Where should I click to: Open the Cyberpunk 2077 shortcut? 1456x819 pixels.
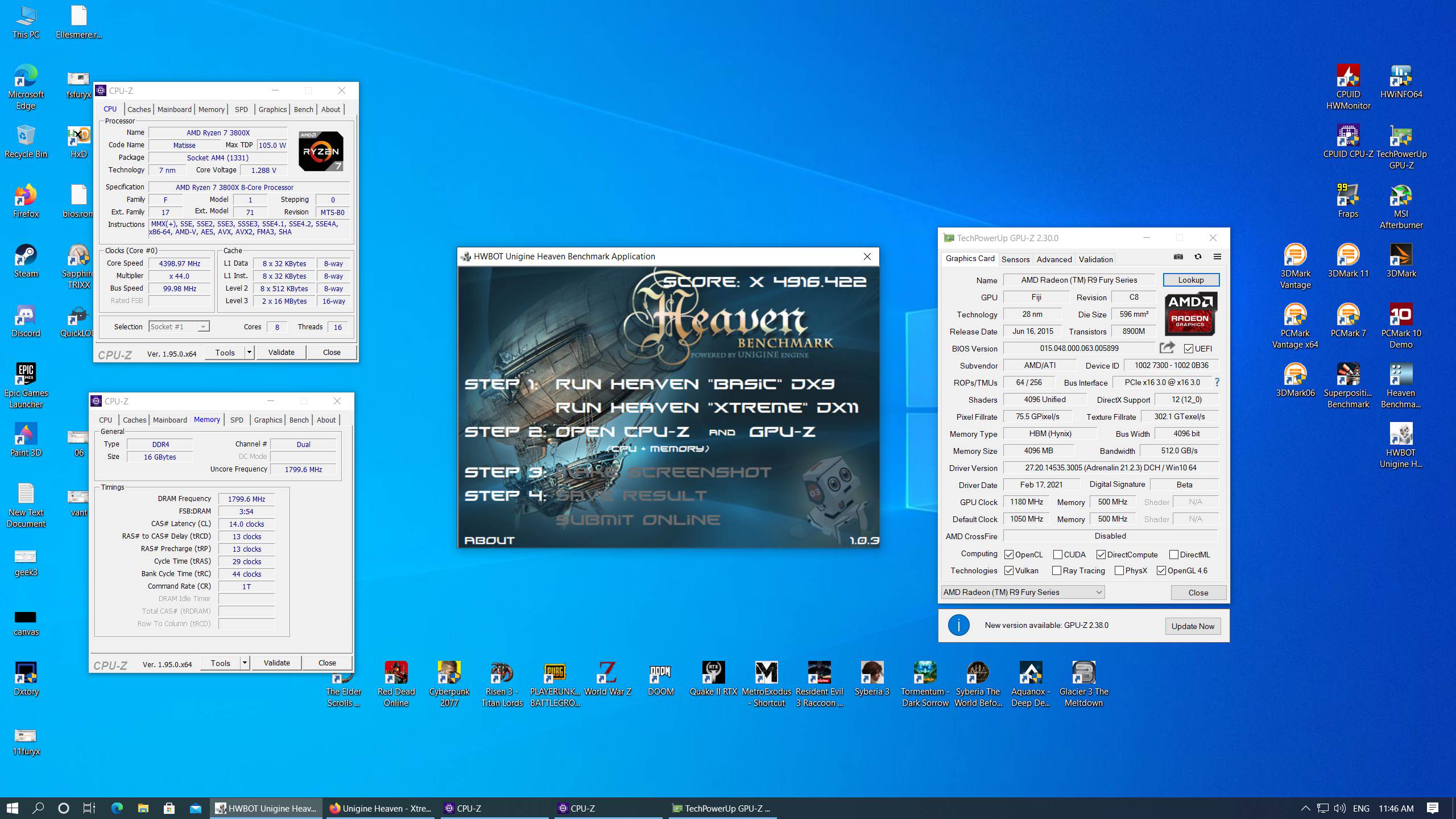tap(449, 685)
